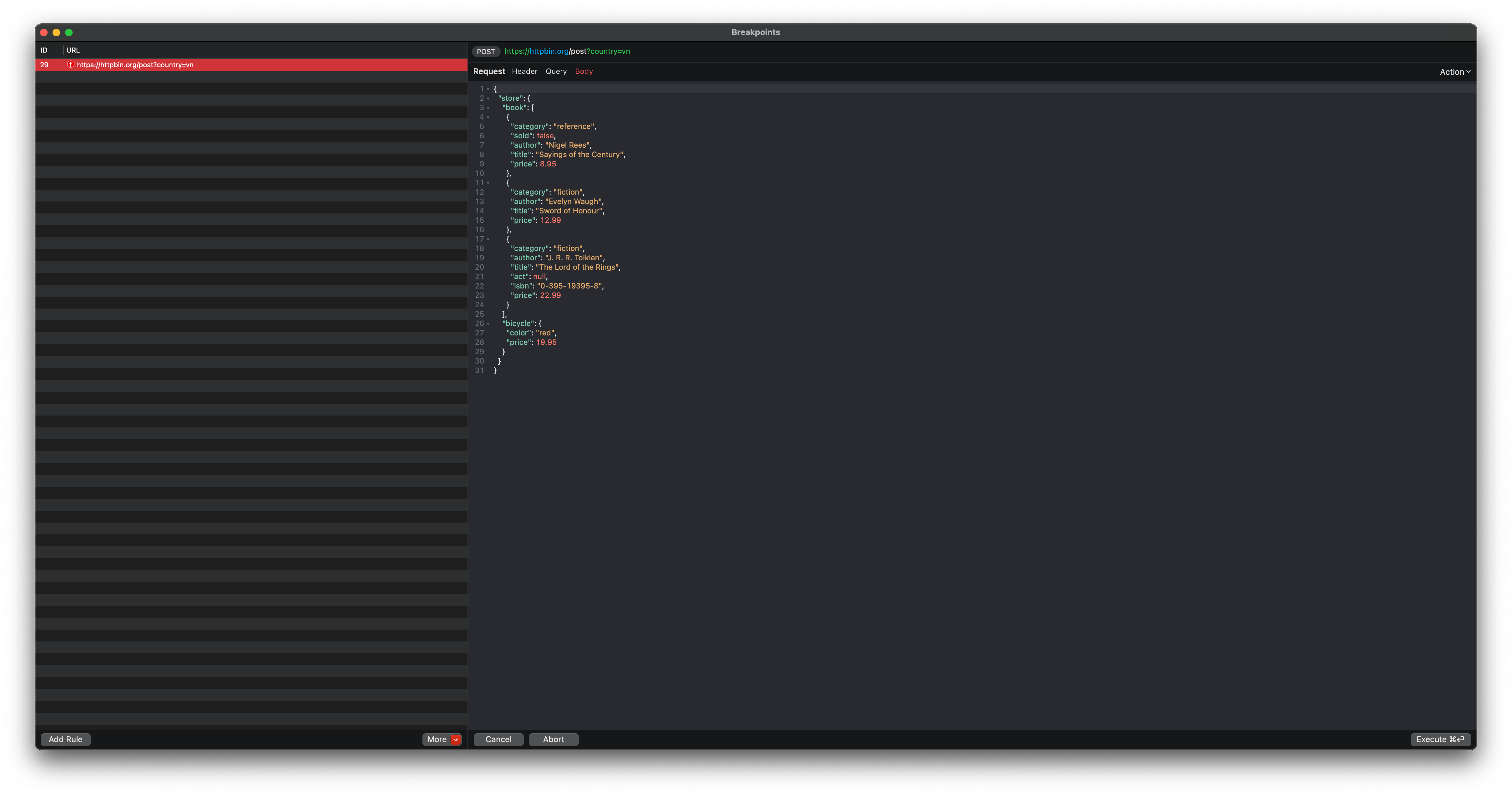Image resolution: width=1512 pixels, height=796 pixels.
Task: Click the POST method badge
Action: point(485,52)
